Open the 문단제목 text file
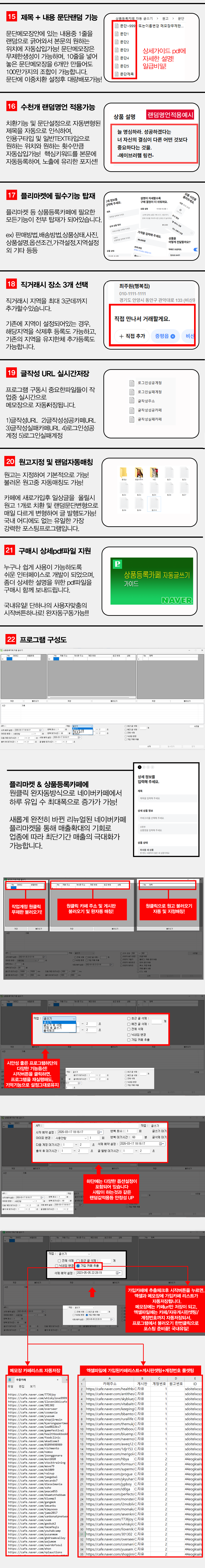 point(126,74)
